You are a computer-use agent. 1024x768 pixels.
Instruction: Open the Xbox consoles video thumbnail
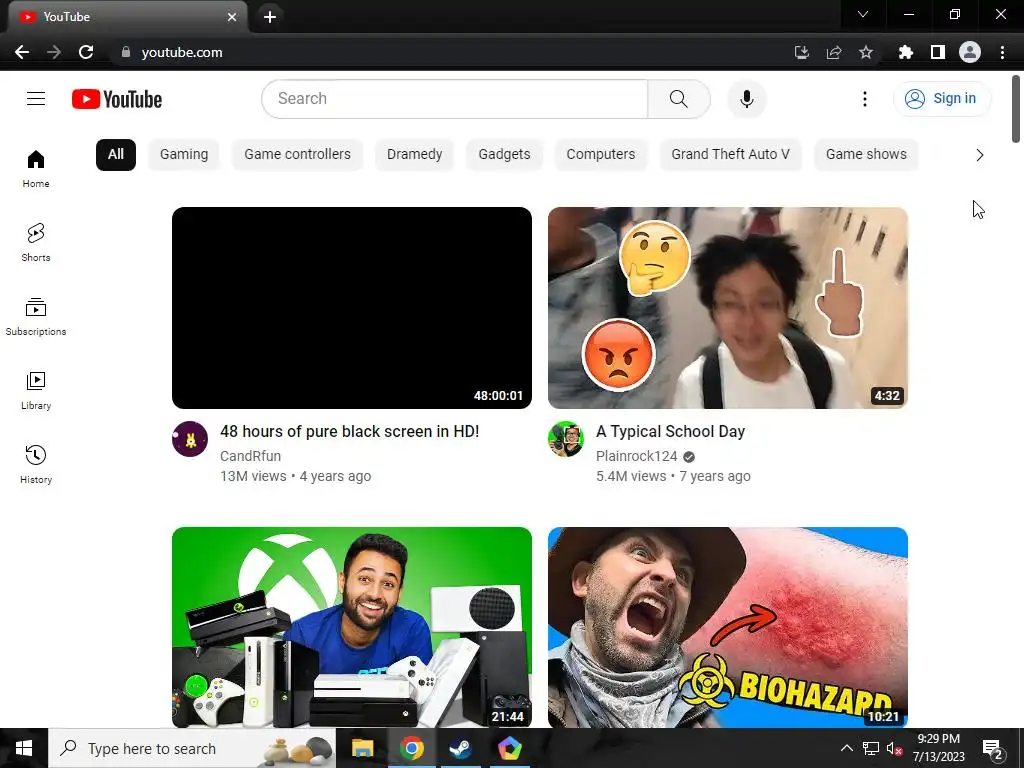point(352,628)
